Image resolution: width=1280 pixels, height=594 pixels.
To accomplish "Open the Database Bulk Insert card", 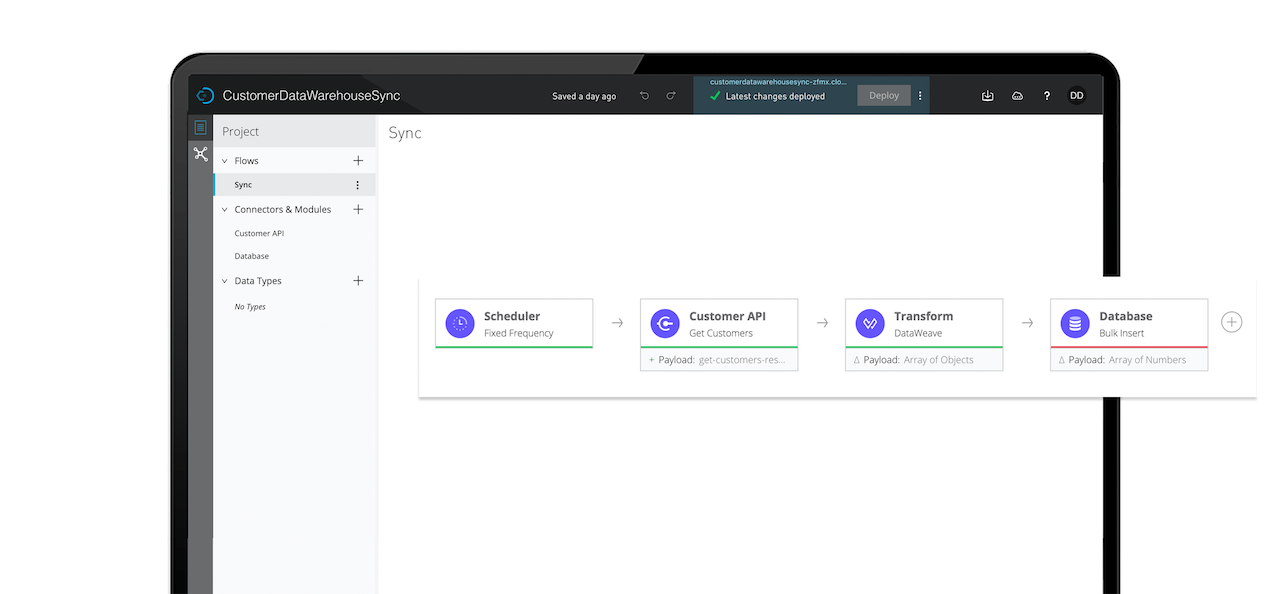I will click(1129, 323).
